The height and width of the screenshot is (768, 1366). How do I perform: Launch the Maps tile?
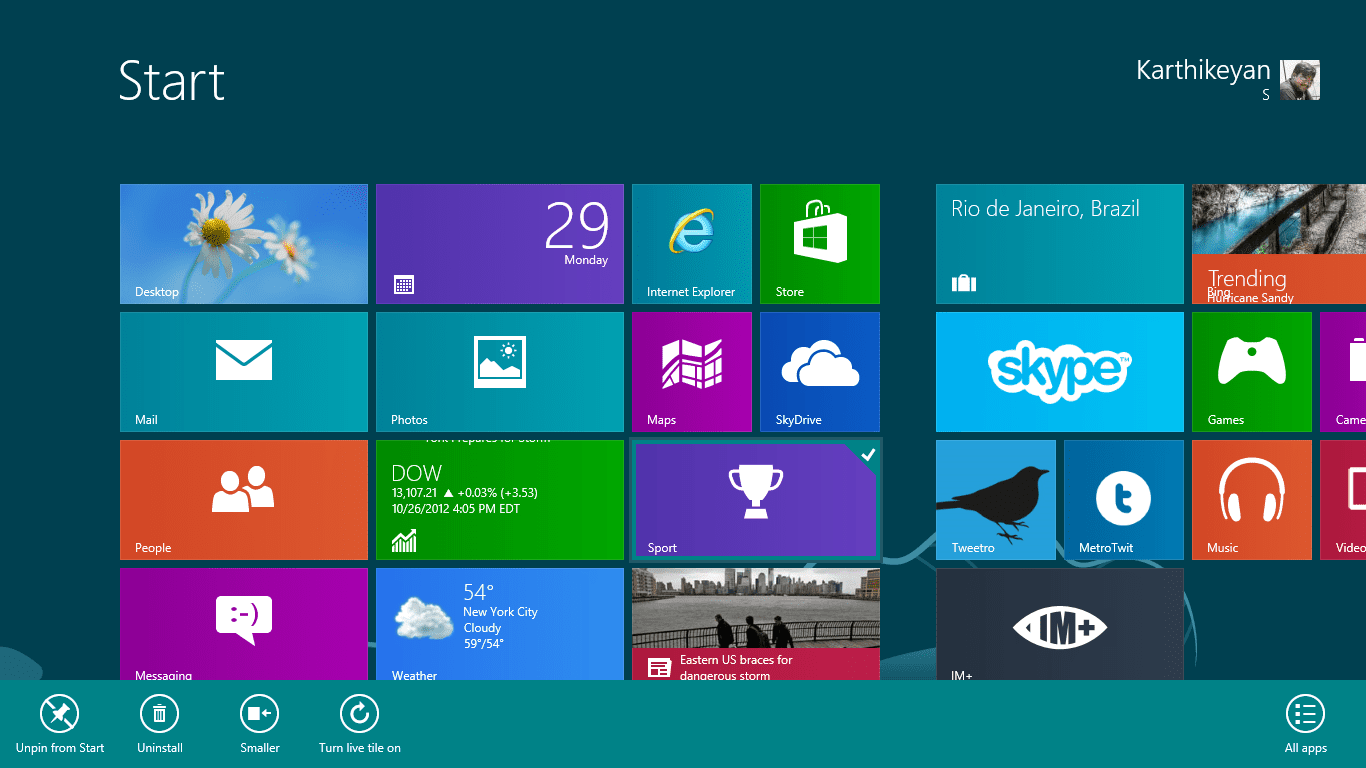point(692,372)
